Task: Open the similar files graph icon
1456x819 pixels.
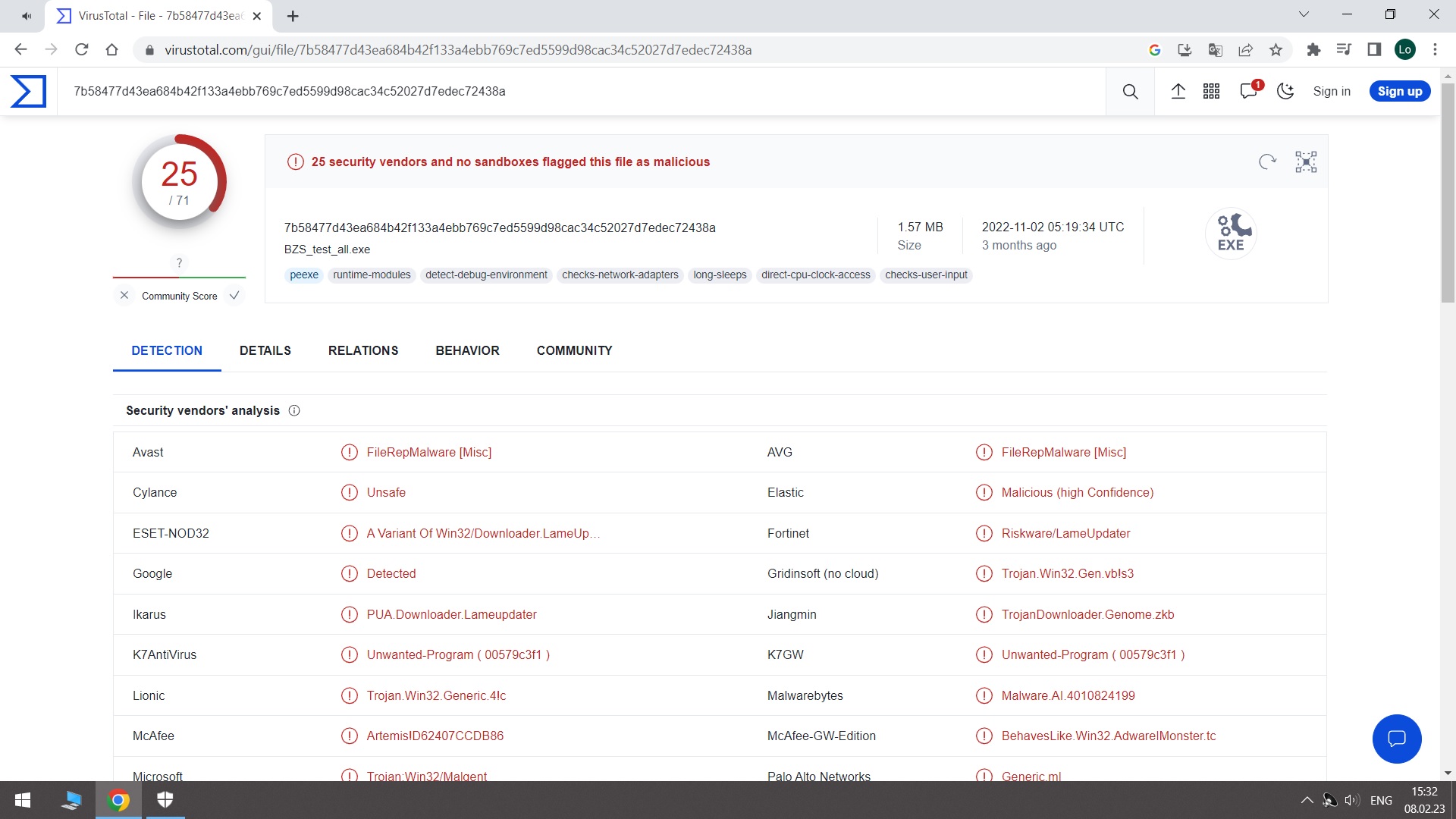Action: pyautogui.click(x=1306, y=162)
